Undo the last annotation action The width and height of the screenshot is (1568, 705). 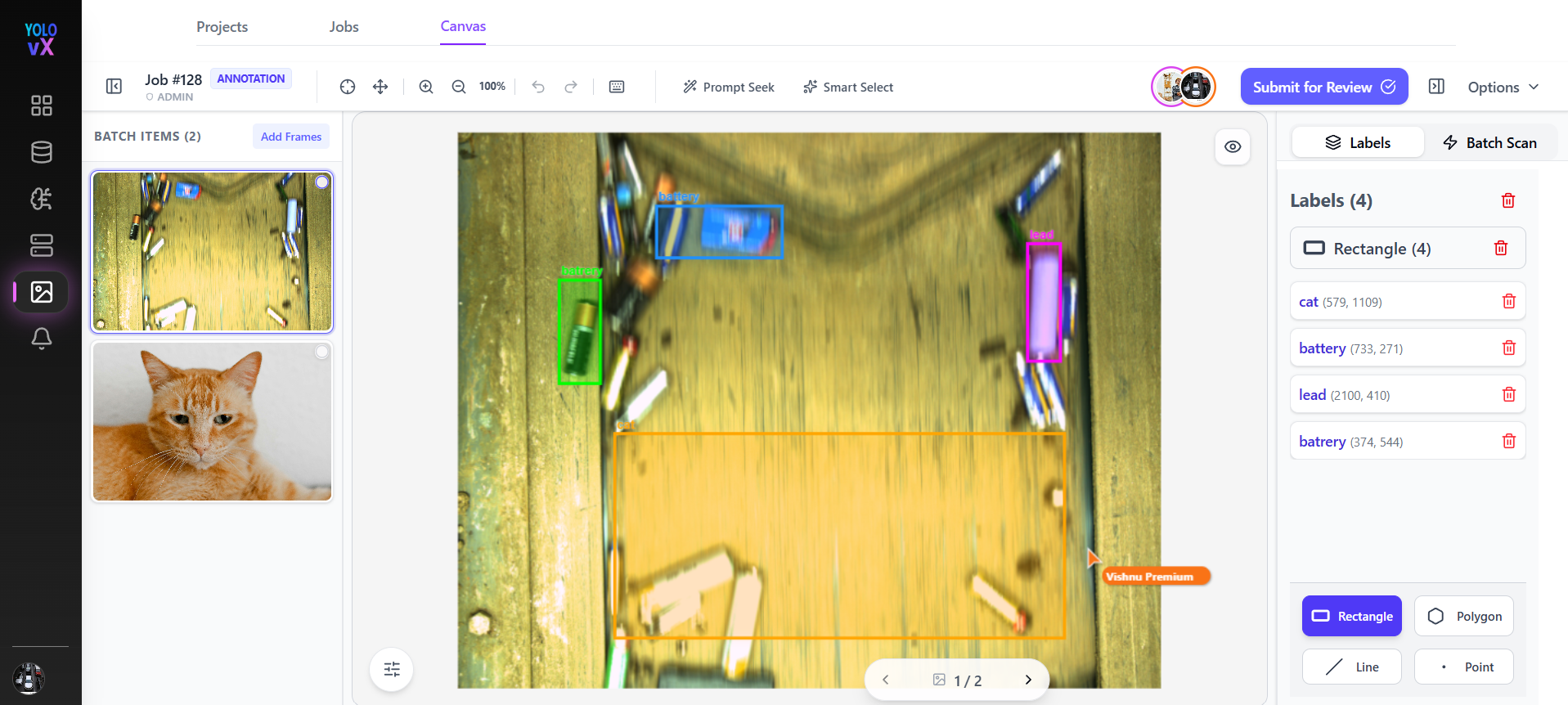538,87
